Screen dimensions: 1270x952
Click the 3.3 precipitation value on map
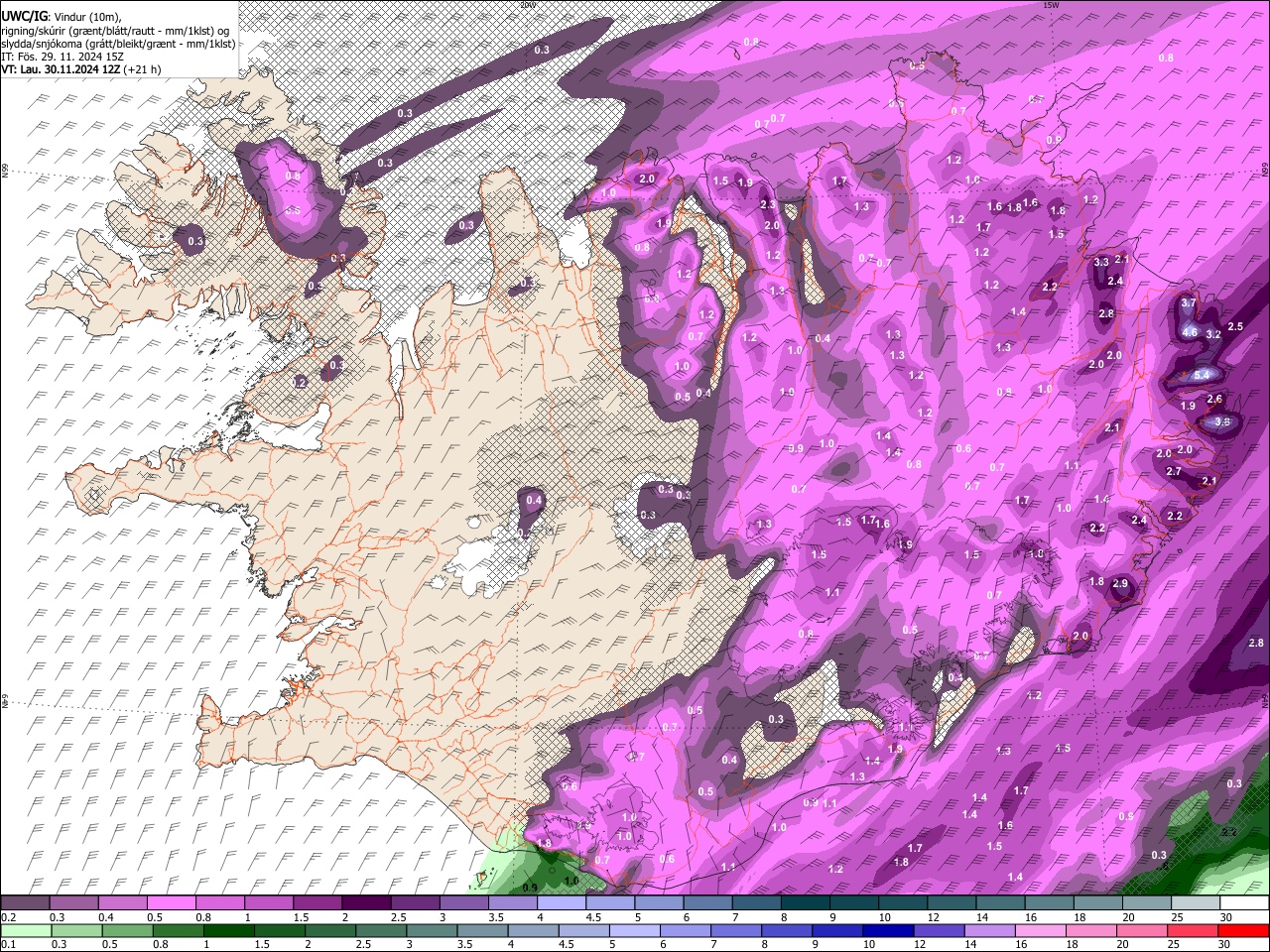[1101, 263]
